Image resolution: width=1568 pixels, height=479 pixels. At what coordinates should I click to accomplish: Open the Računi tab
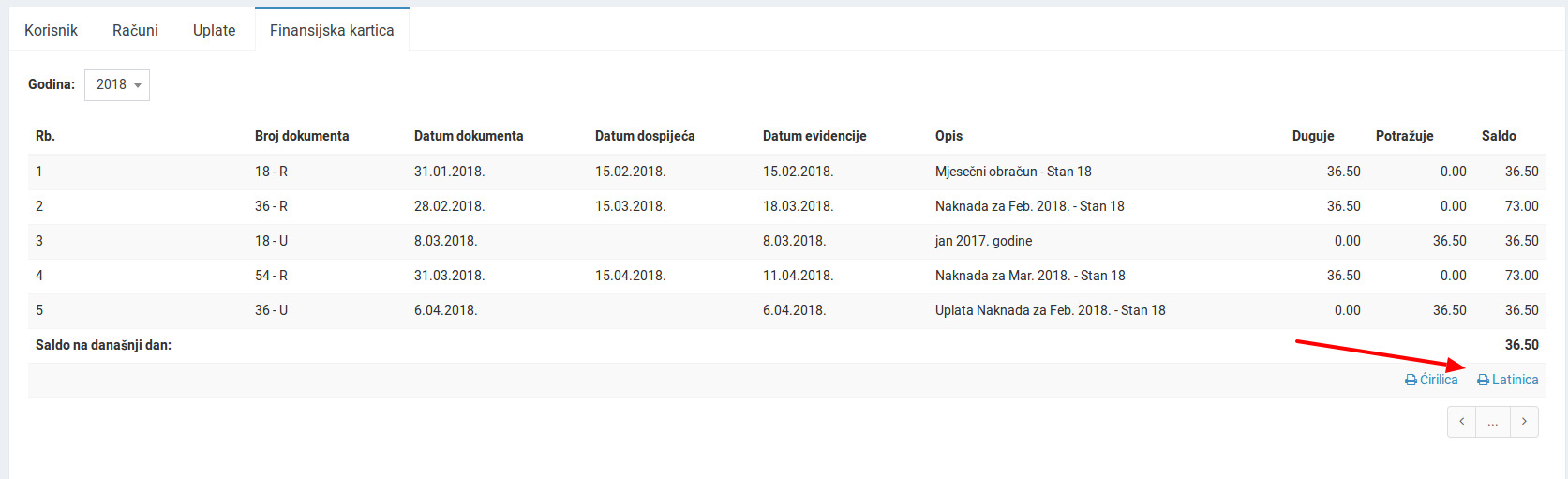pos(135,30)
